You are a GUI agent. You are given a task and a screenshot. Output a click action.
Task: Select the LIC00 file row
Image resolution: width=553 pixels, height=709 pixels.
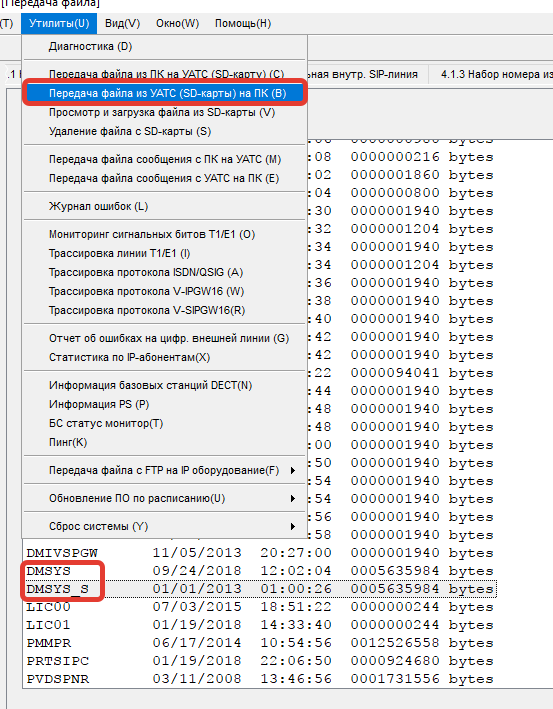click(x=260, y=607)
